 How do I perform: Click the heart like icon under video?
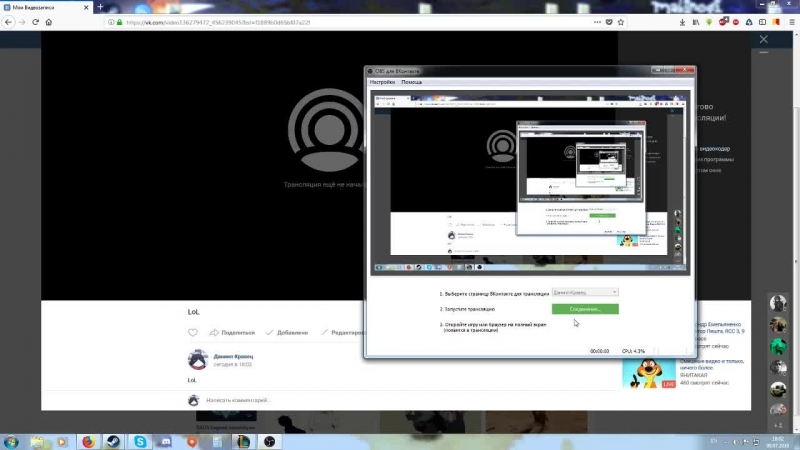tap(193, 332)
